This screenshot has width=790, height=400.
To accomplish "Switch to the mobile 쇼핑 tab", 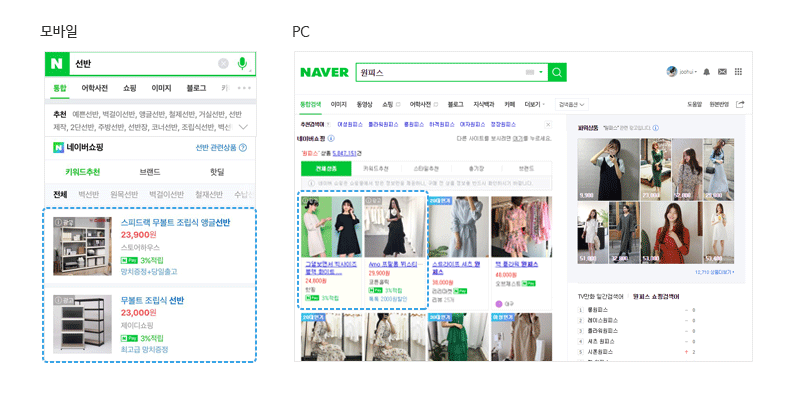I will [130, 88].
